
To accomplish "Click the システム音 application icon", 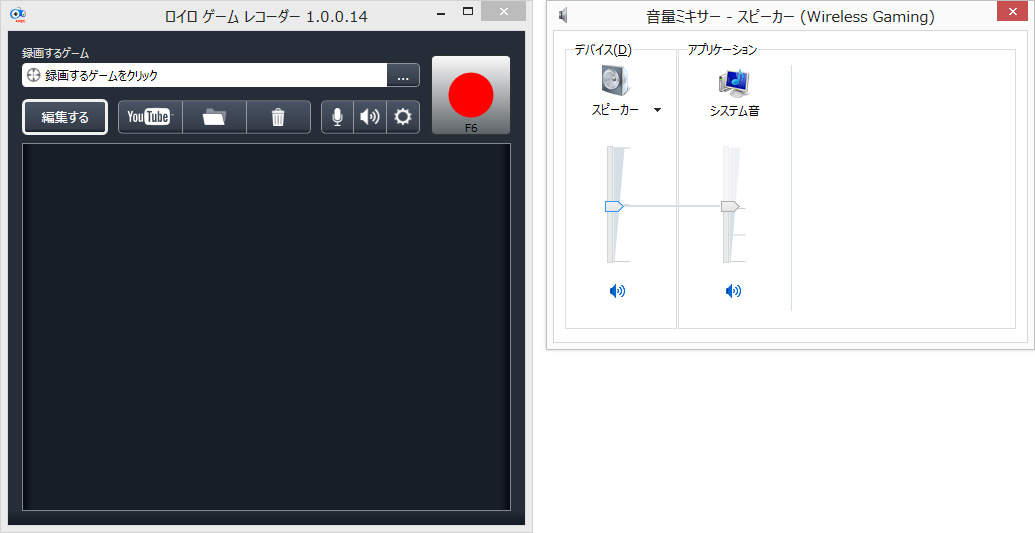I will 733,82.
